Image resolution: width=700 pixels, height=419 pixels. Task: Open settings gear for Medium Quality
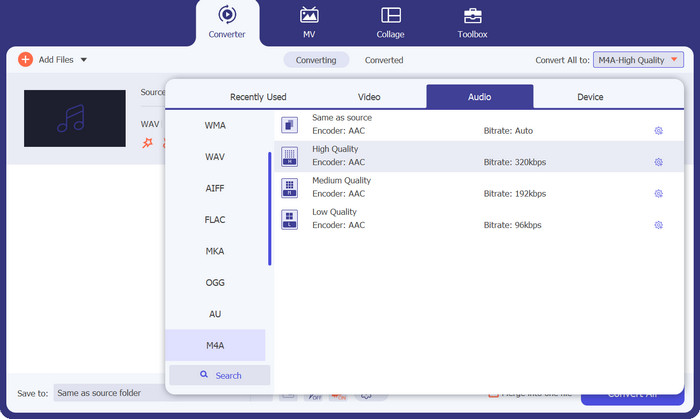658,194
